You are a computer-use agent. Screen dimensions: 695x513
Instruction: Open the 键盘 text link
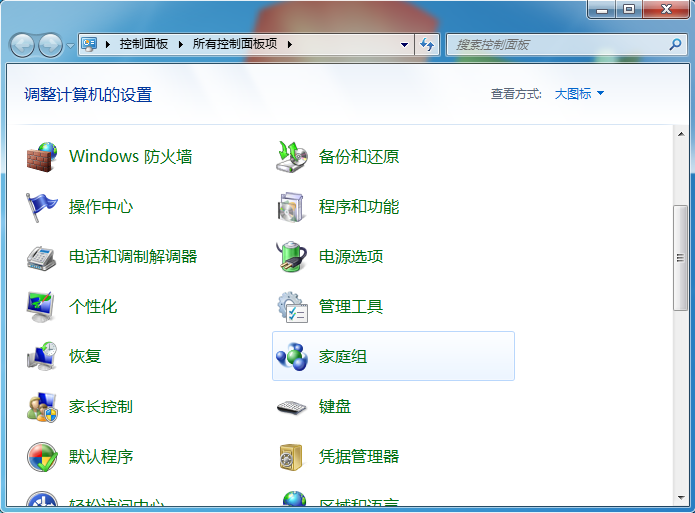(335, 407)
